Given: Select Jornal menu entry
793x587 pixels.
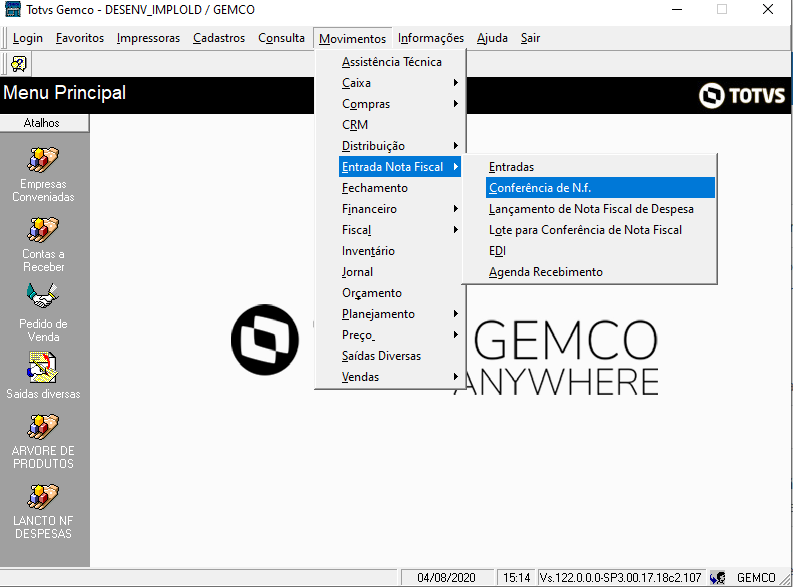Looking at the screenshot, I should [x=400, y=272].
